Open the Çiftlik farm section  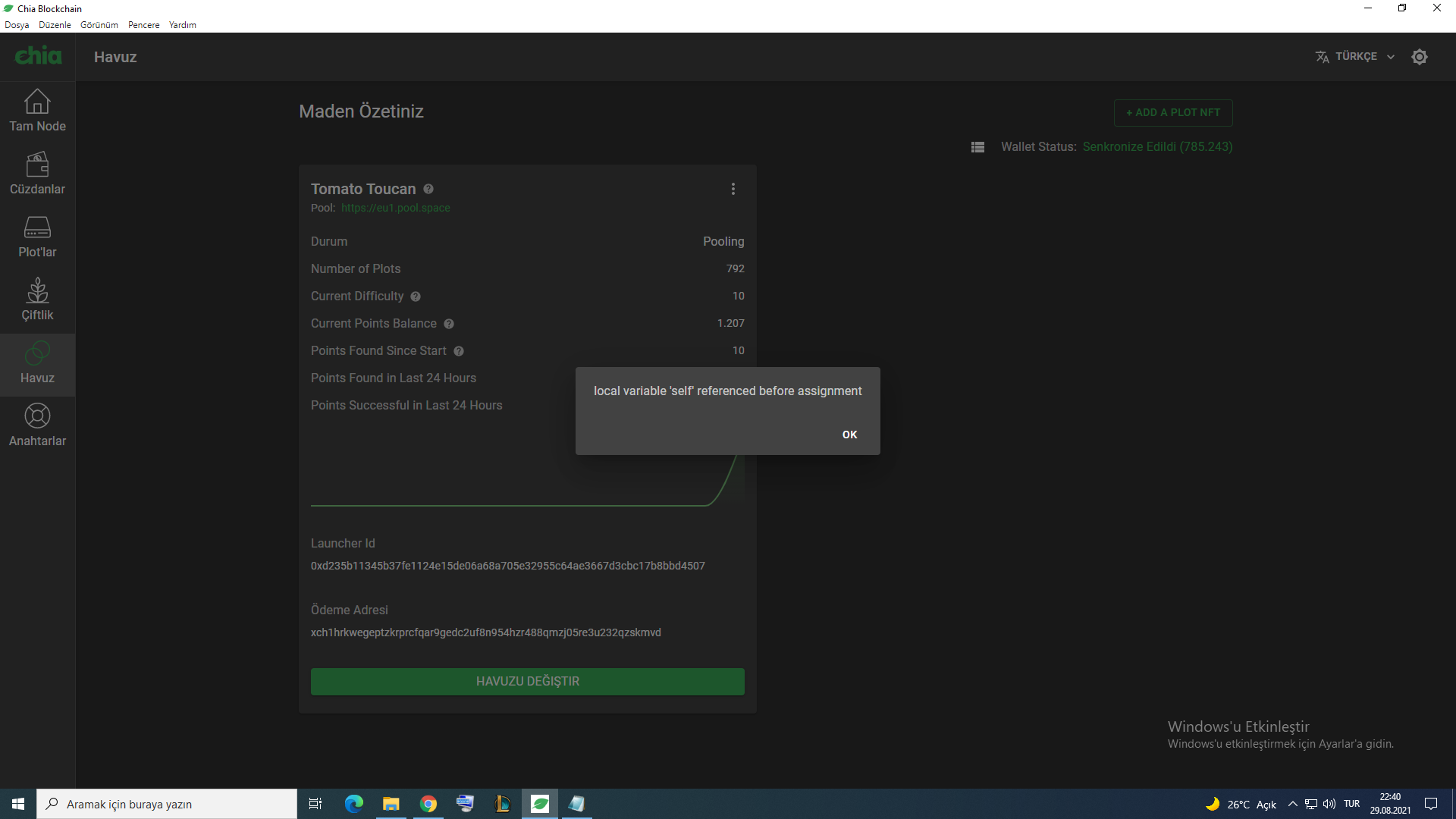(37, 300)
